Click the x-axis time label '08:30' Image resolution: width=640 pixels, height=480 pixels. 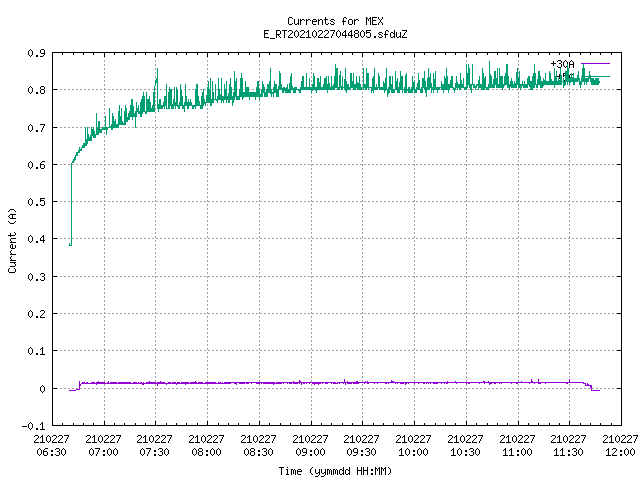click(x=258, y=452)
